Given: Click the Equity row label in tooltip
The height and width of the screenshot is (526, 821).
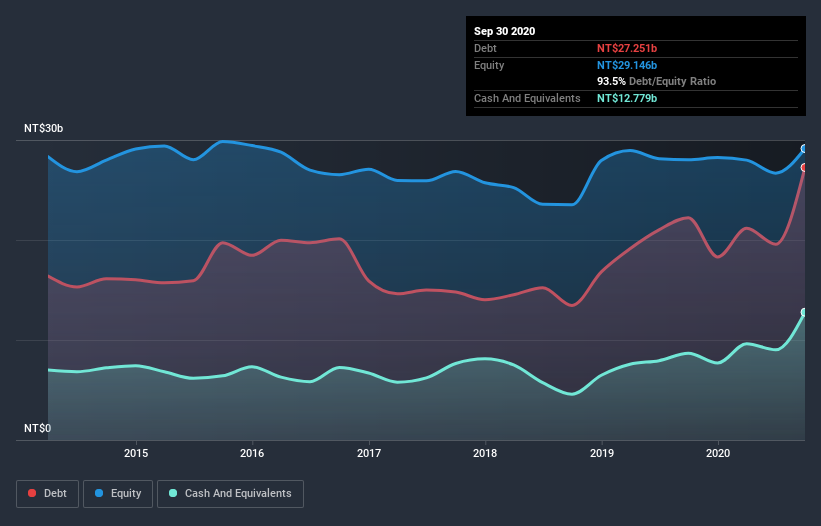Looking at the screenshot, I should pyautogui.click(x=489, y=65).
